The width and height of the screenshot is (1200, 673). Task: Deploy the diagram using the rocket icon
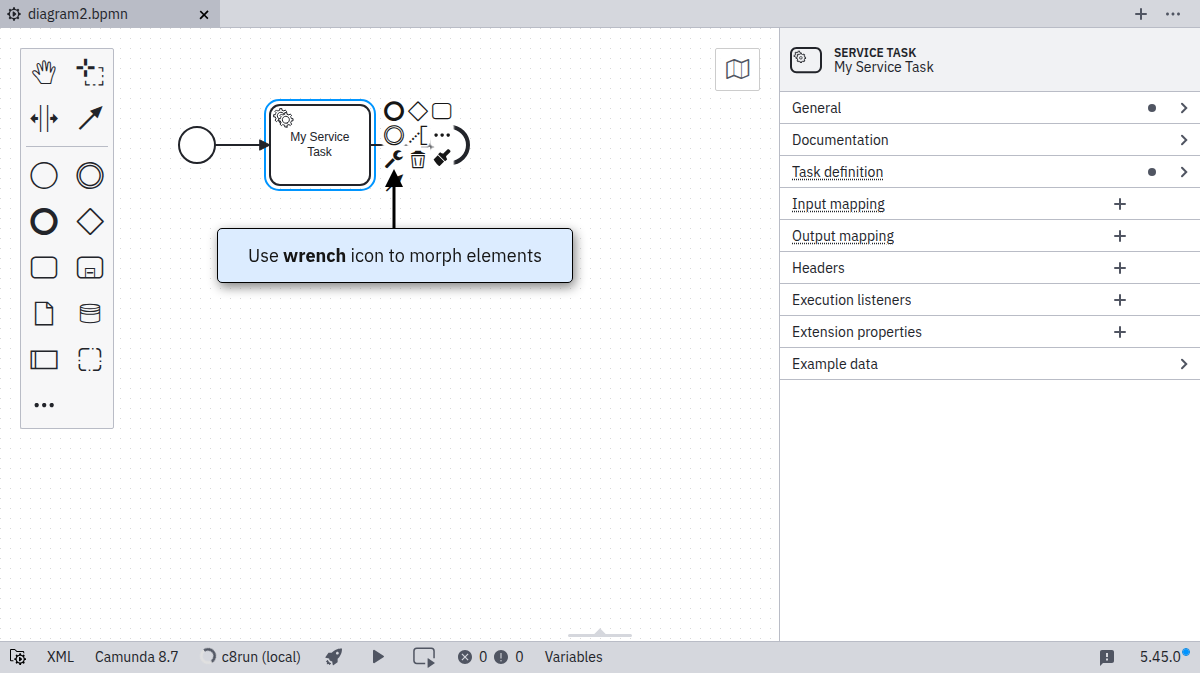click(333, 657)
